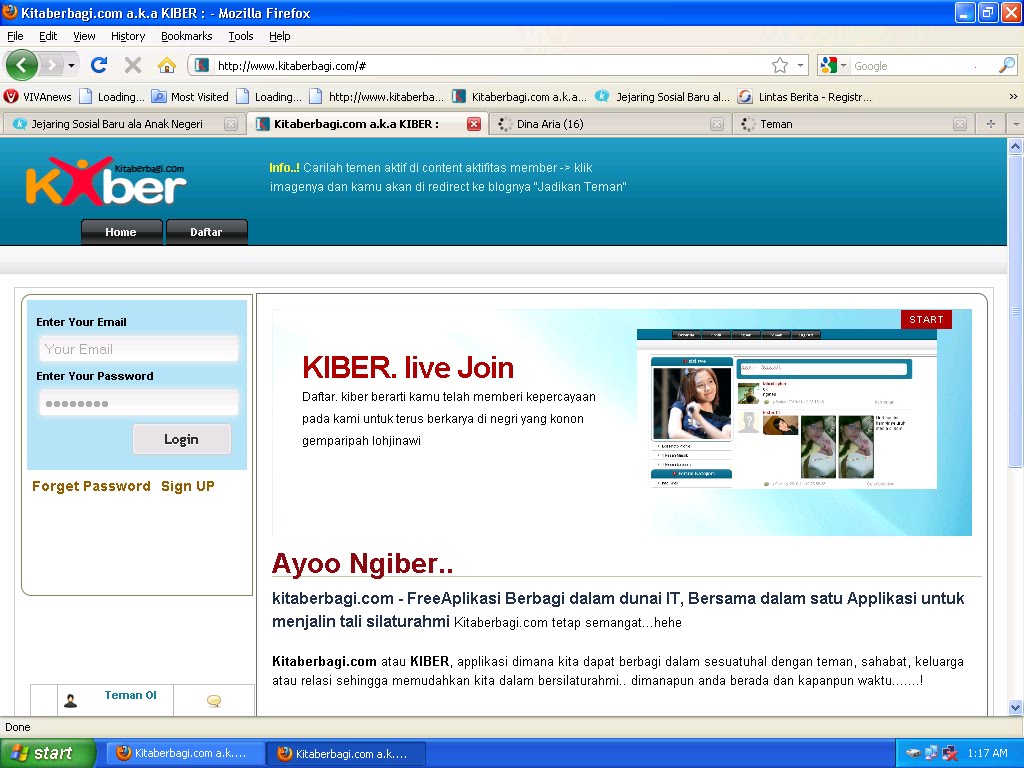Click the chat bubble icon beside Teman Ol
Viewport: 1024px width, 768px height.
pyautogui.click(x=214, y=701)
